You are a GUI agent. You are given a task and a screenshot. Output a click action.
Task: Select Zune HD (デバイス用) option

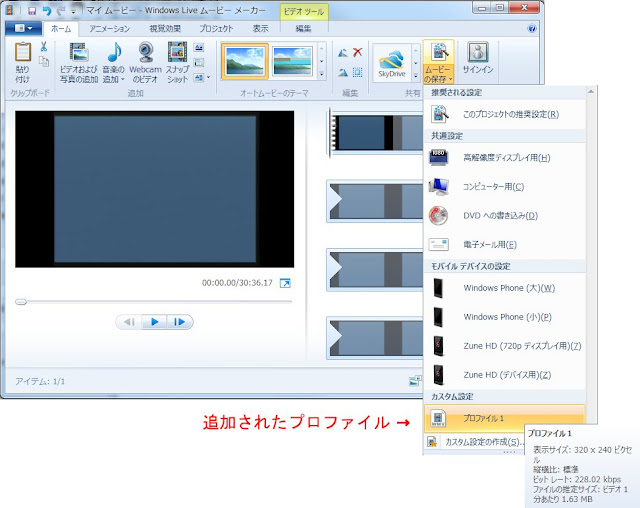coord(505,375)
